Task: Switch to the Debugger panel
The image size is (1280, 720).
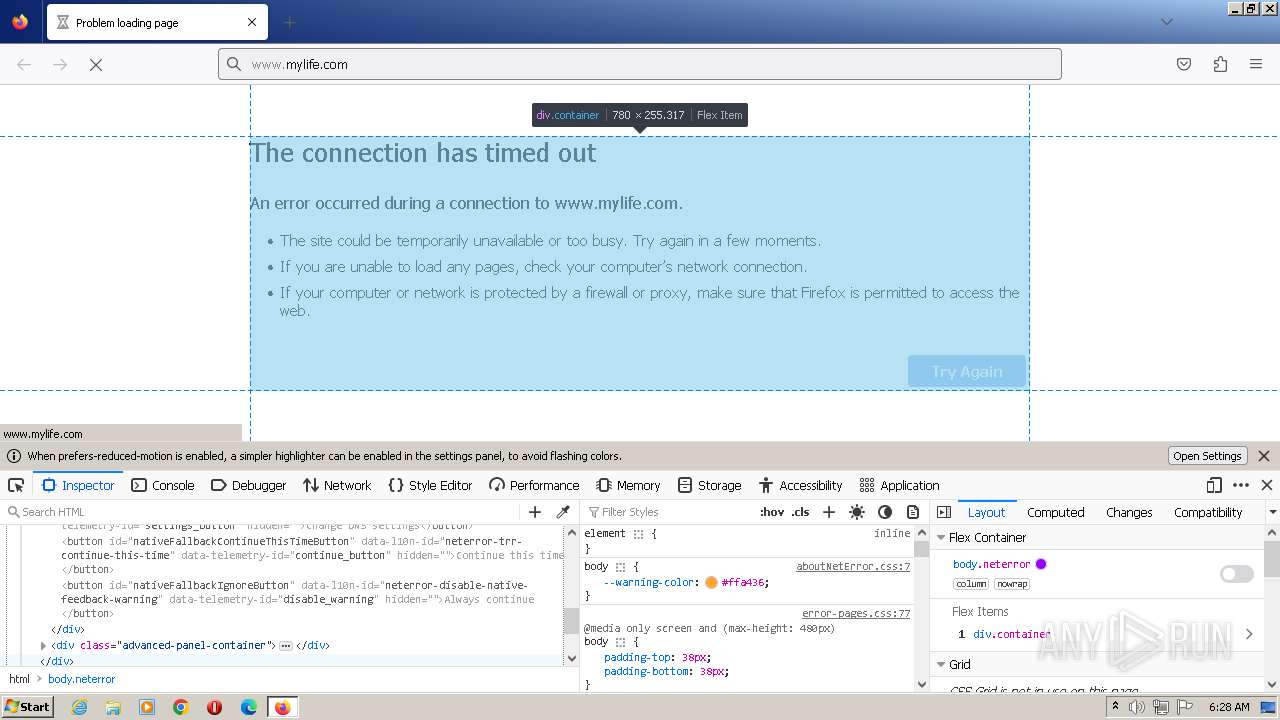Action: tap(249, 485)
